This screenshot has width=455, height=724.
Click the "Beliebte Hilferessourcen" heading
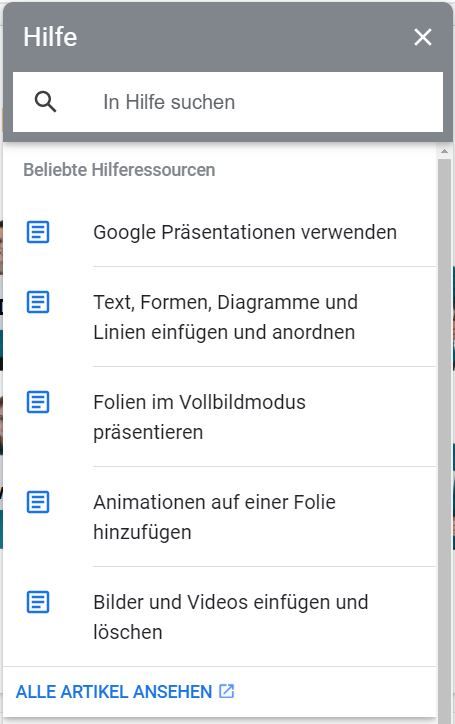tap(119, 170)
